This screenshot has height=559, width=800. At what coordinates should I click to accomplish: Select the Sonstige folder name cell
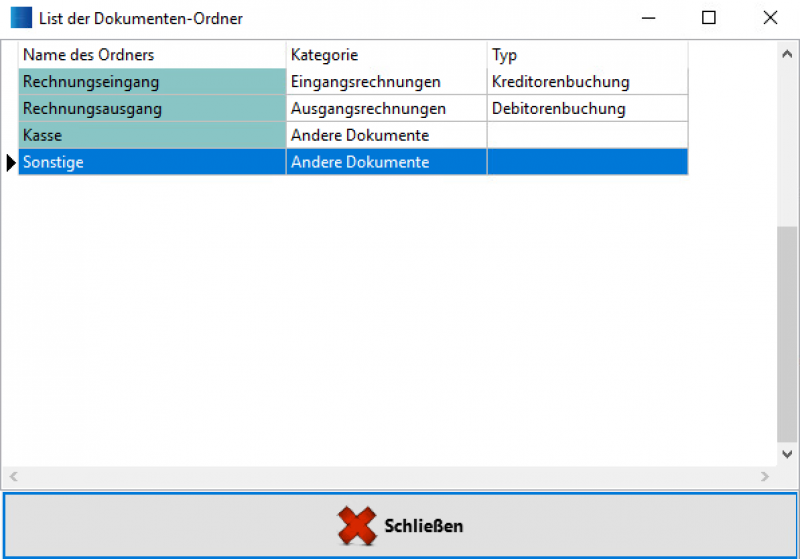[x=152, y=162]
